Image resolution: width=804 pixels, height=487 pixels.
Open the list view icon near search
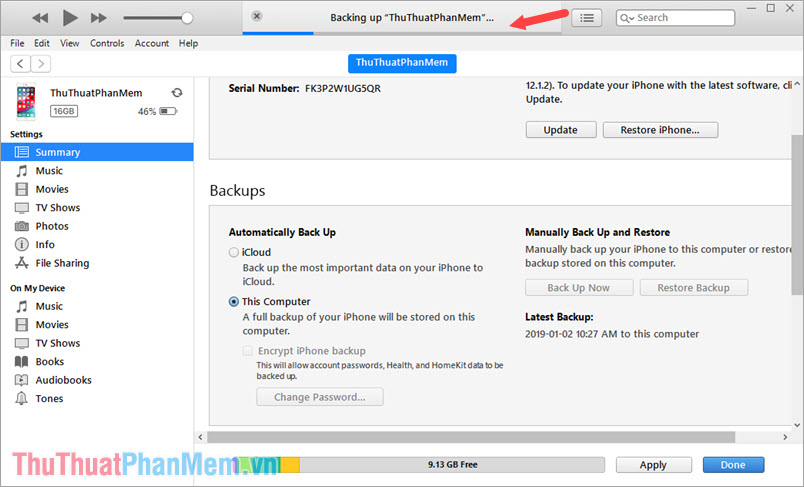click(x=587, y=18)
